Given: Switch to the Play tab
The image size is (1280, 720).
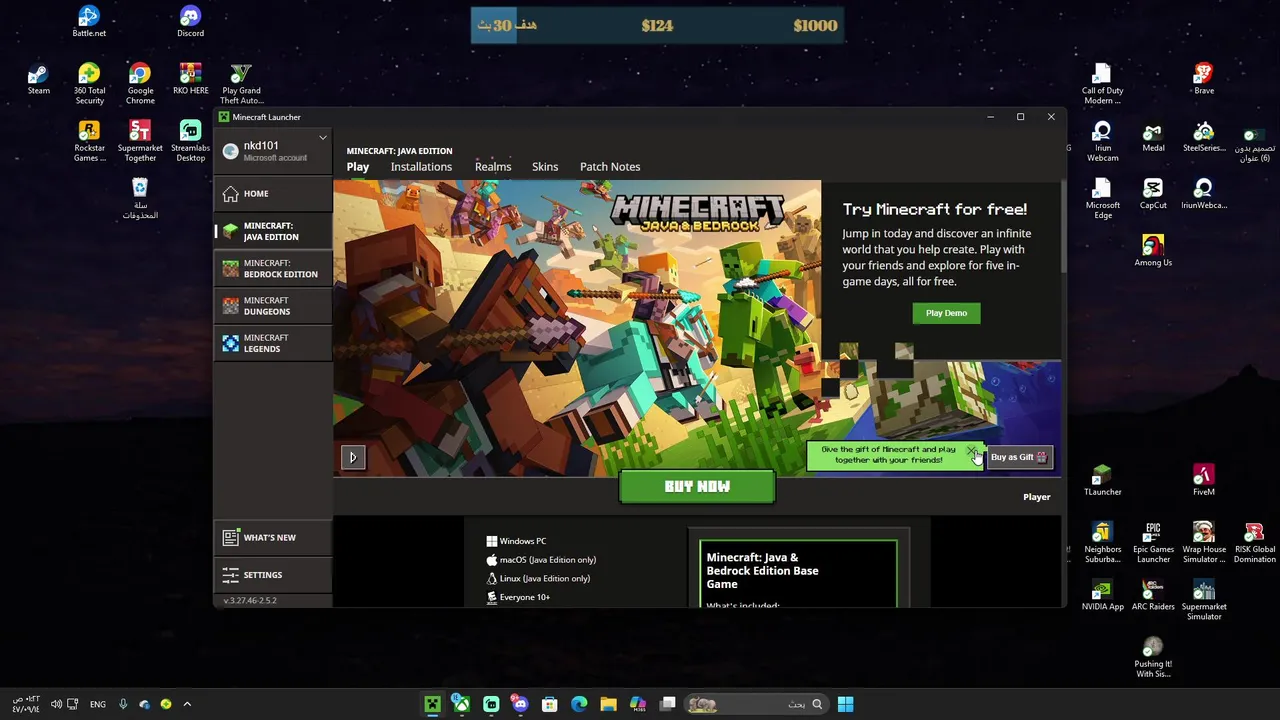Looking at the screenshot, I should (358, 167).
